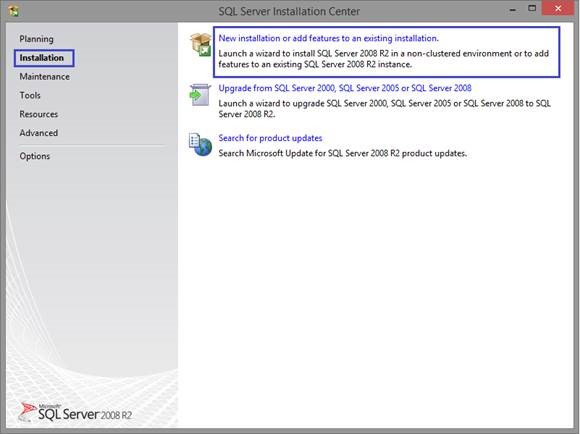Click the title bar application icon
The image size is (580, 434).
pos(14,11)
